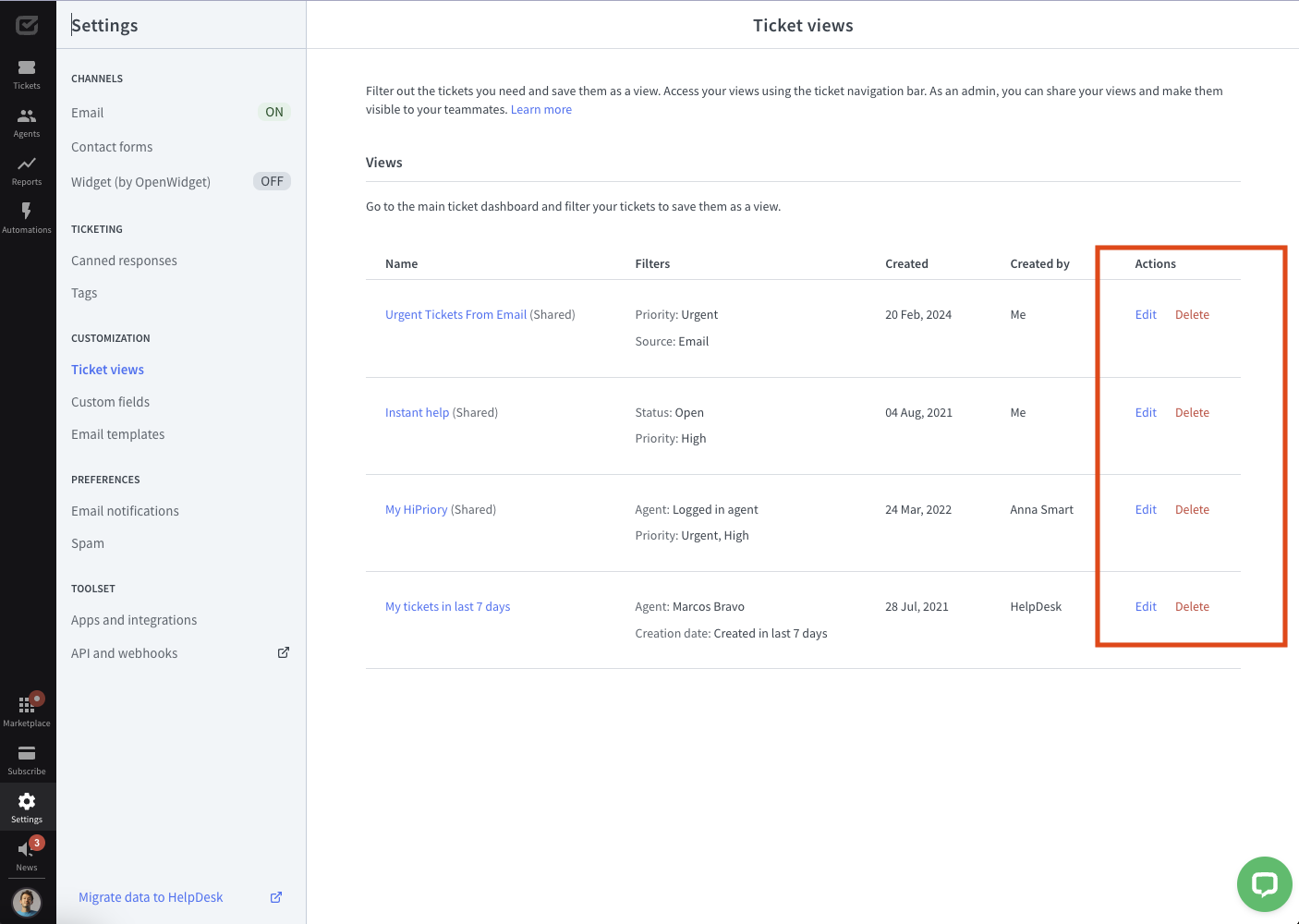Click the Actions column header
Image resolution: width=1299 pixels, height=924 pixels.
1155,263
